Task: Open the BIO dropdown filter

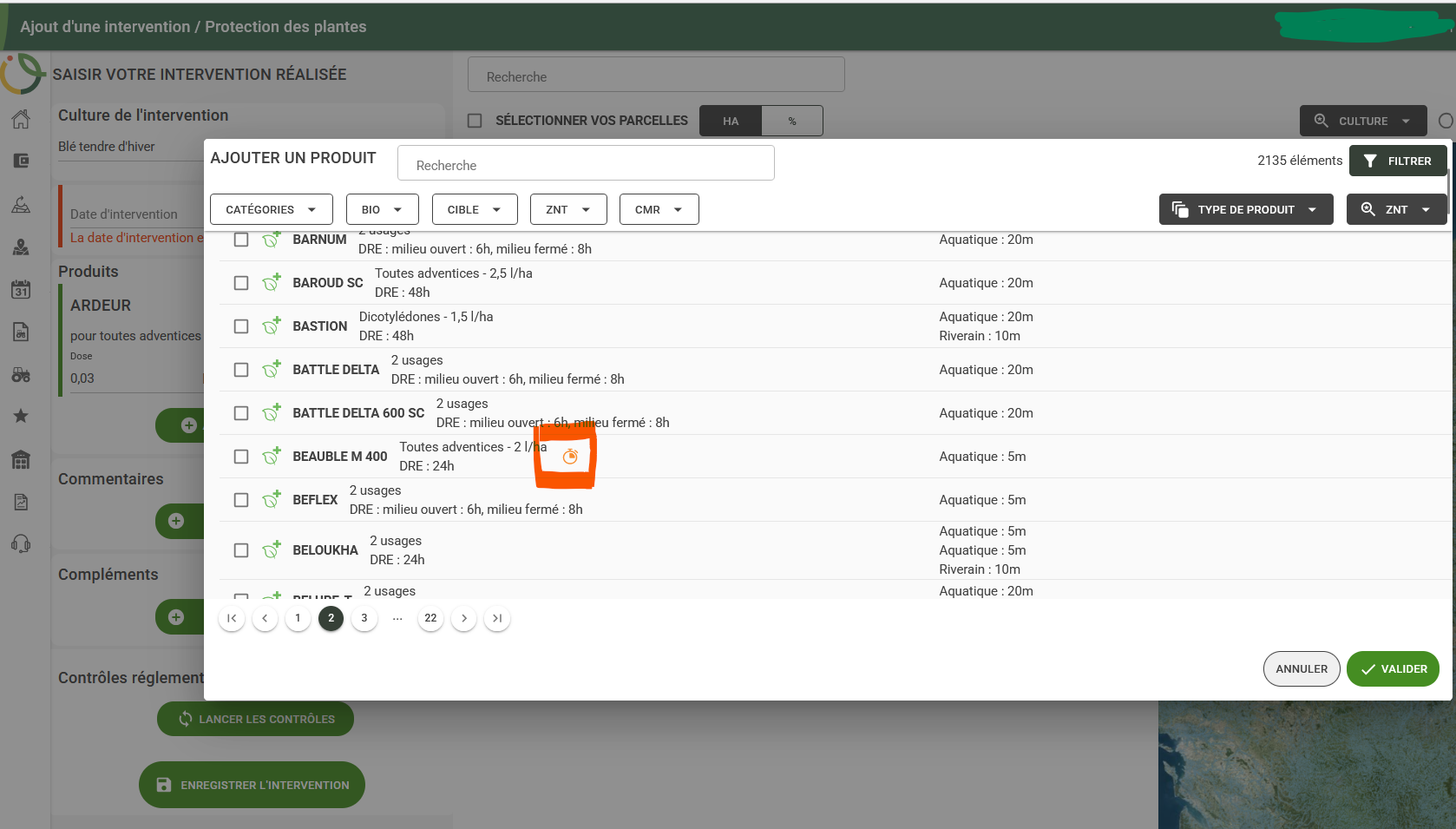Action: coord(383,209)
